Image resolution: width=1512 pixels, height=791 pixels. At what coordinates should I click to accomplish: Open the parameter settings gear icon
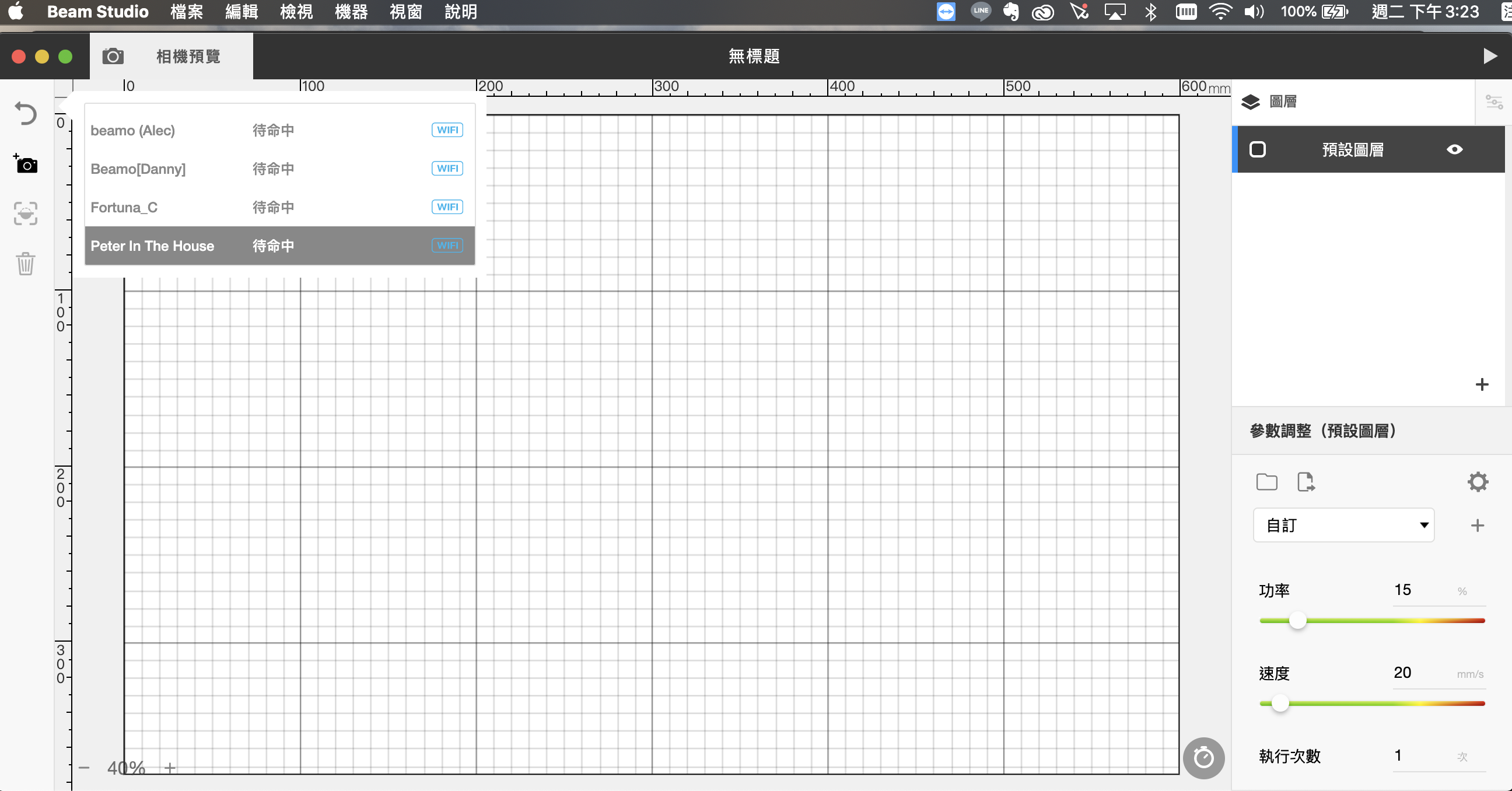coord(1478,482)
